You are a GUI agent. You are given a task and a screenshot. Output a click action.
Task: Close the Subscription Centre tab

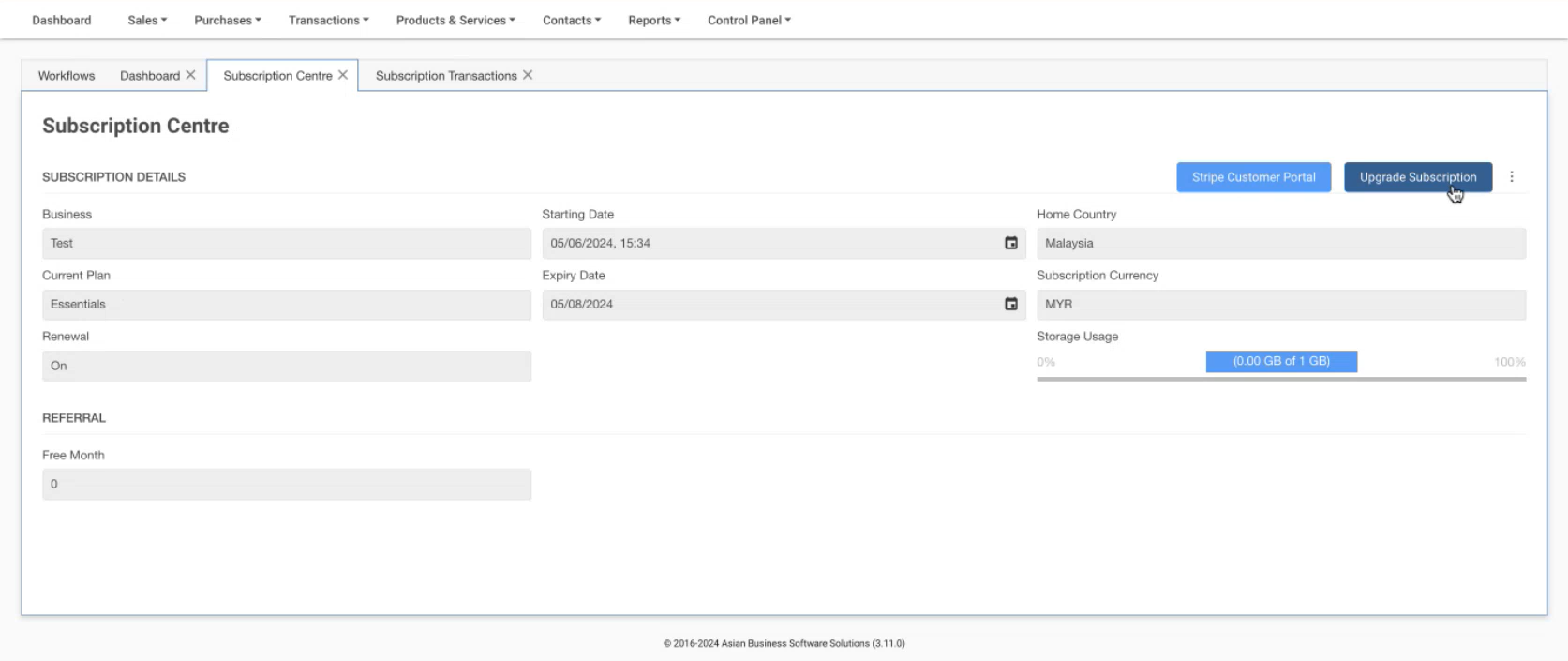tap(343, 75)
